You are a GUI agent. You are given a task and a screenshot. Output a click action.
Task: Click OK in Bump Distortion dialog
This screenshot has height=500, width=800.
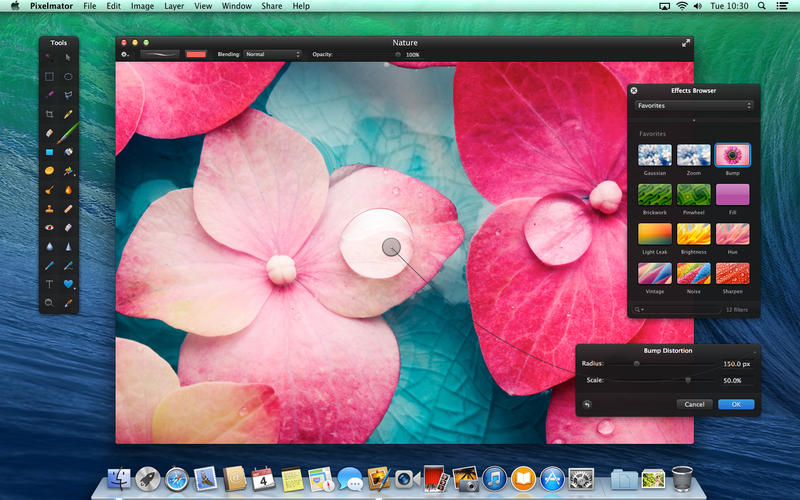point(736,404)
